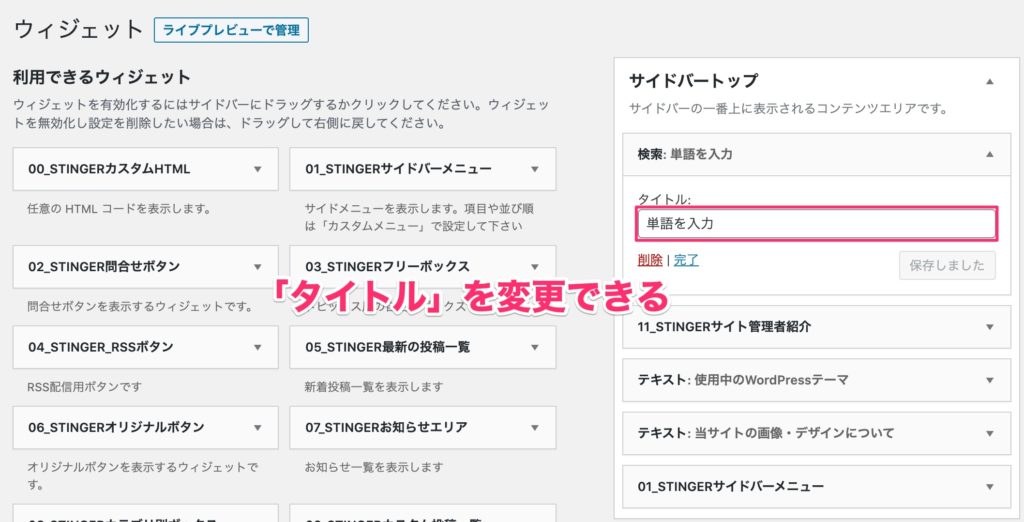Open the ライブプレビューで管理 button
Screen dimensions: 1024x522
click(231, 30)
